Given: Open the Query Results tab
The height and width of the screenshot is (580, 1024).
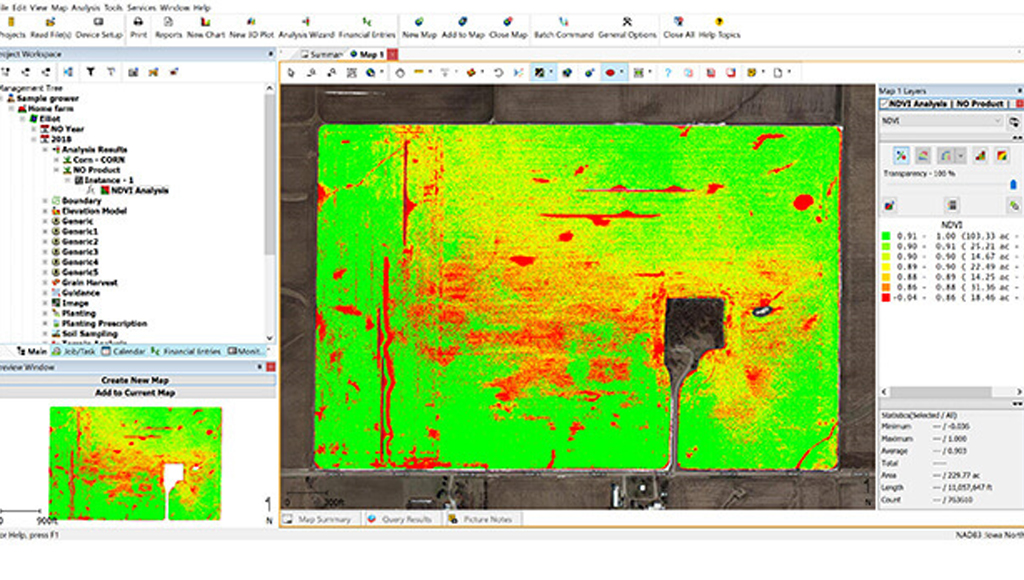Looking at the screenshot, I should [401, 519].
